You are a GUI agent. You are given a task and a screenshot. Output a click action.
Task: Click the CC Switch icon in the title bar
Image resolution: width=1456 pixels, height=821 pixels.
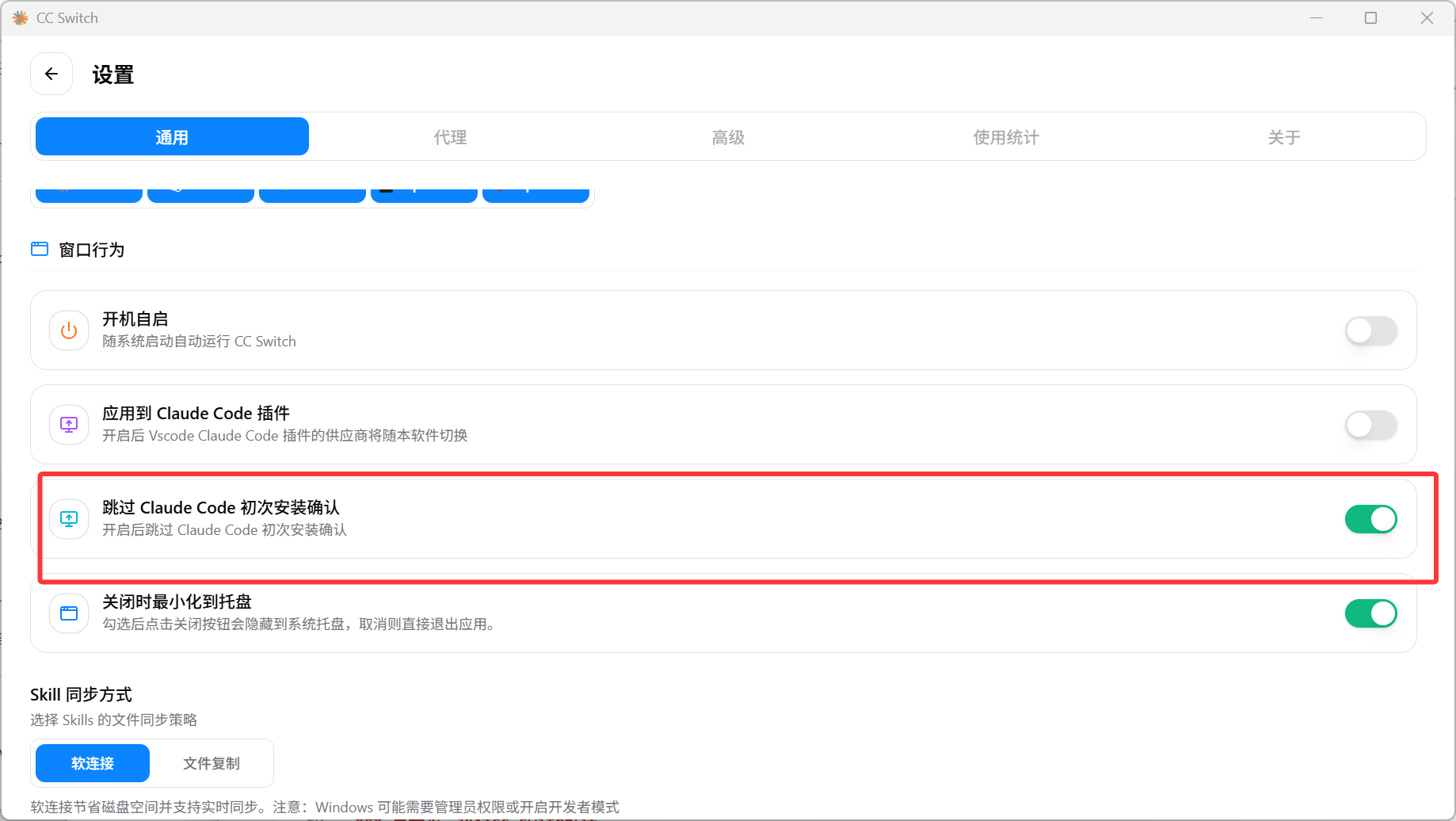click(20, 17)
